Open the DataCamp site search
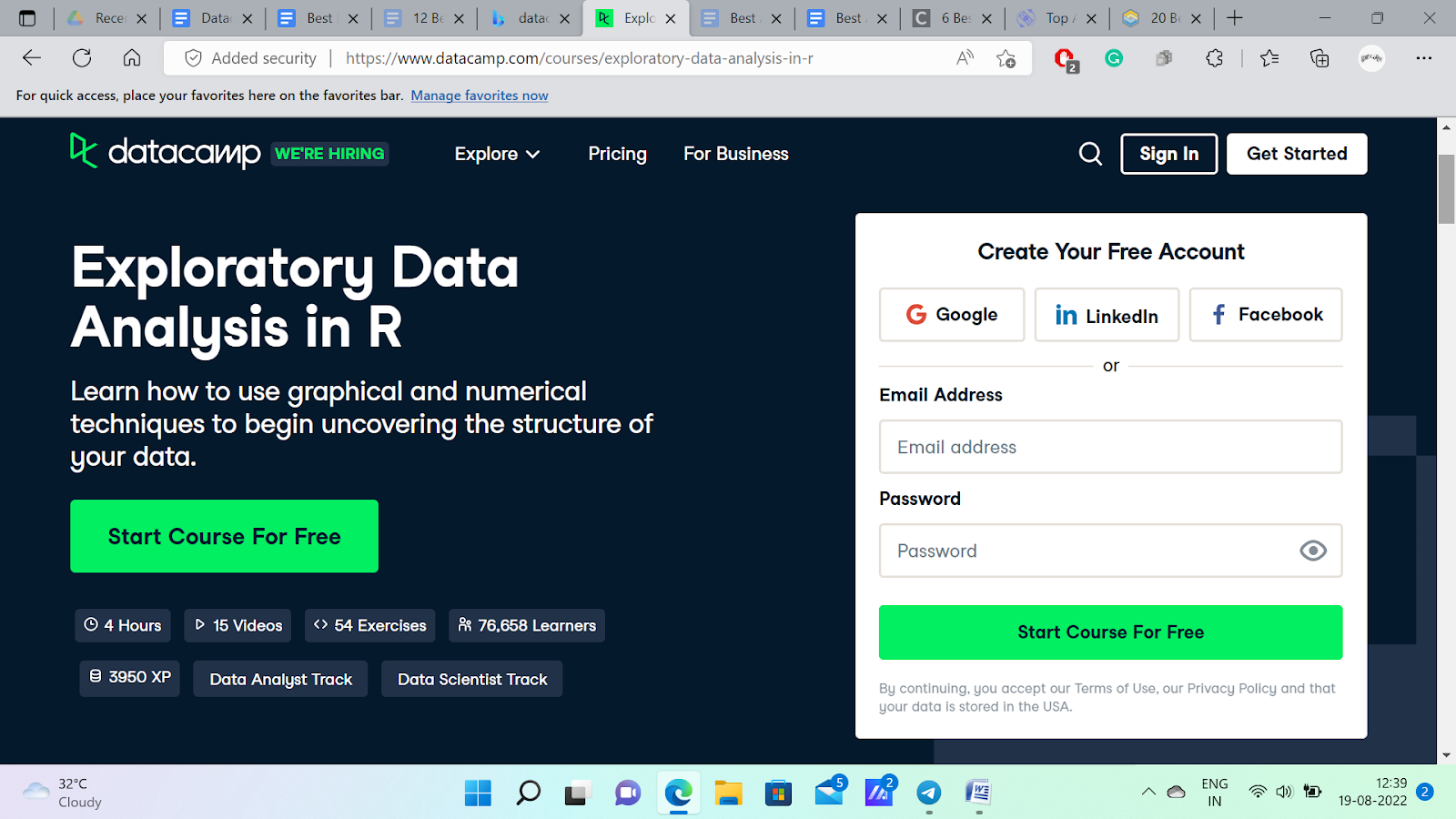 tap(1090, 154)
